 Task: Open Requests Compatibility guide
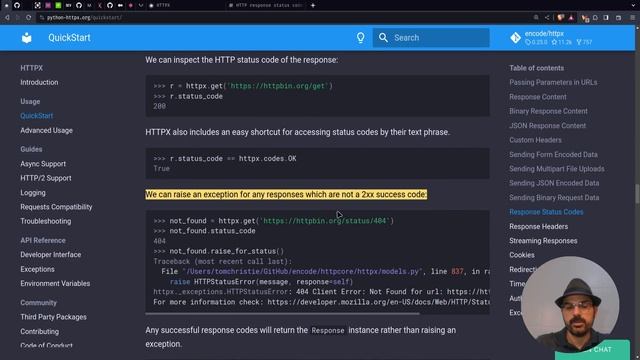(56, 207)
